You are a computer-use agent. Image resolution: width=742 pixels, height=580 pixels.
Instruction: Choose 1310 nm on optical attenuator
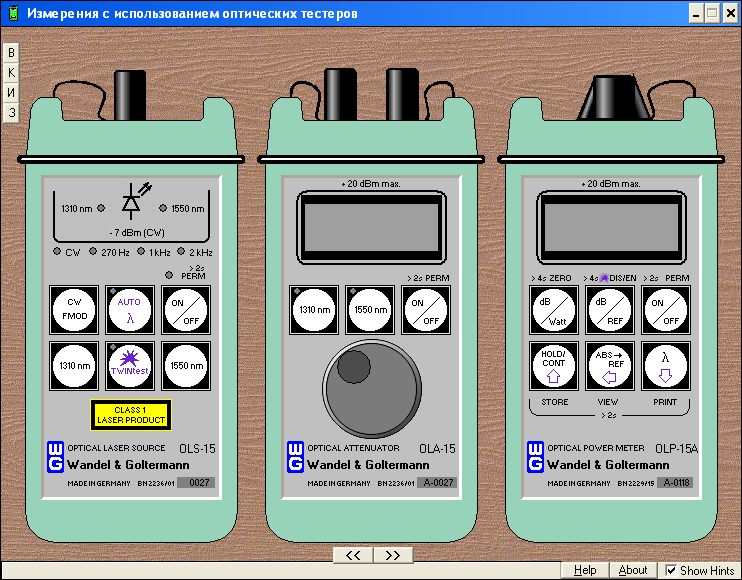coord(314,310)
